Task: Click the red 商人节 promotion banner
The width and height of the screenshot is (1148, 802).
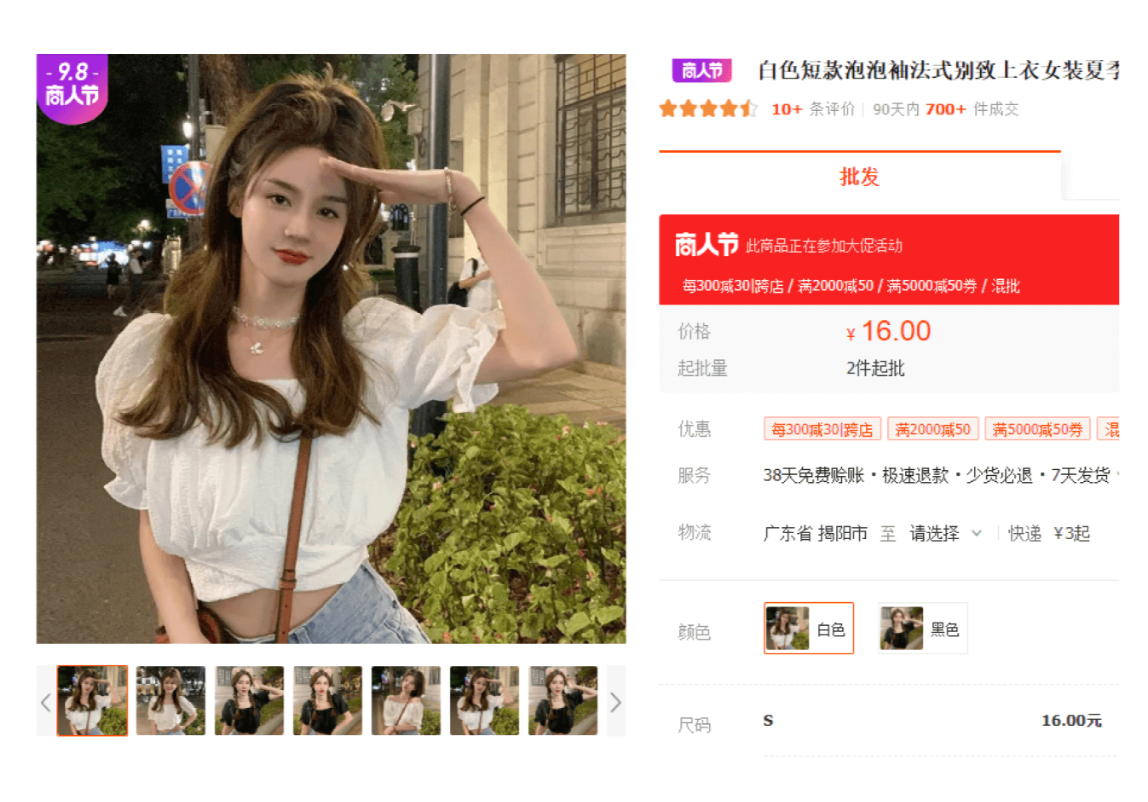Action: pos(889,259)
